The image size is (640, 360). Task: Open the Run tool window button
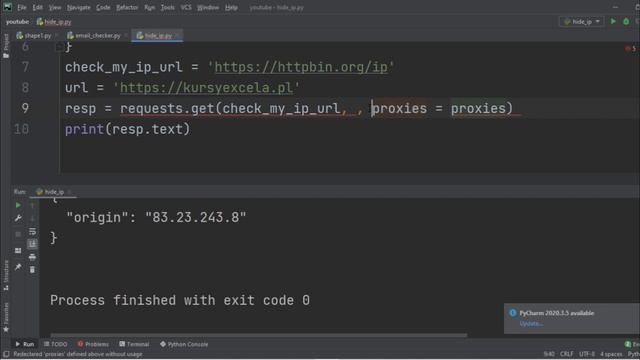pos(24,344)
